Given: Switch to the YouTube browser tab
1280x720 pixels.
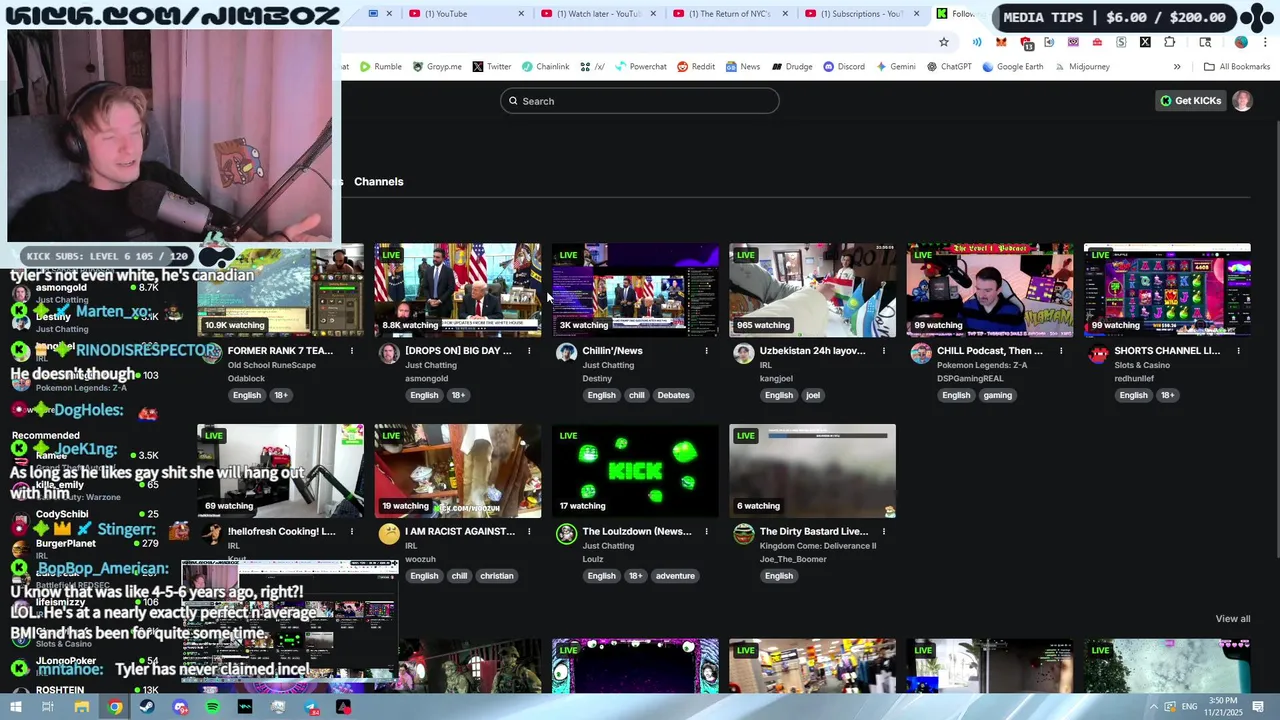Looking at the screenshot, I should coord(468,14).
